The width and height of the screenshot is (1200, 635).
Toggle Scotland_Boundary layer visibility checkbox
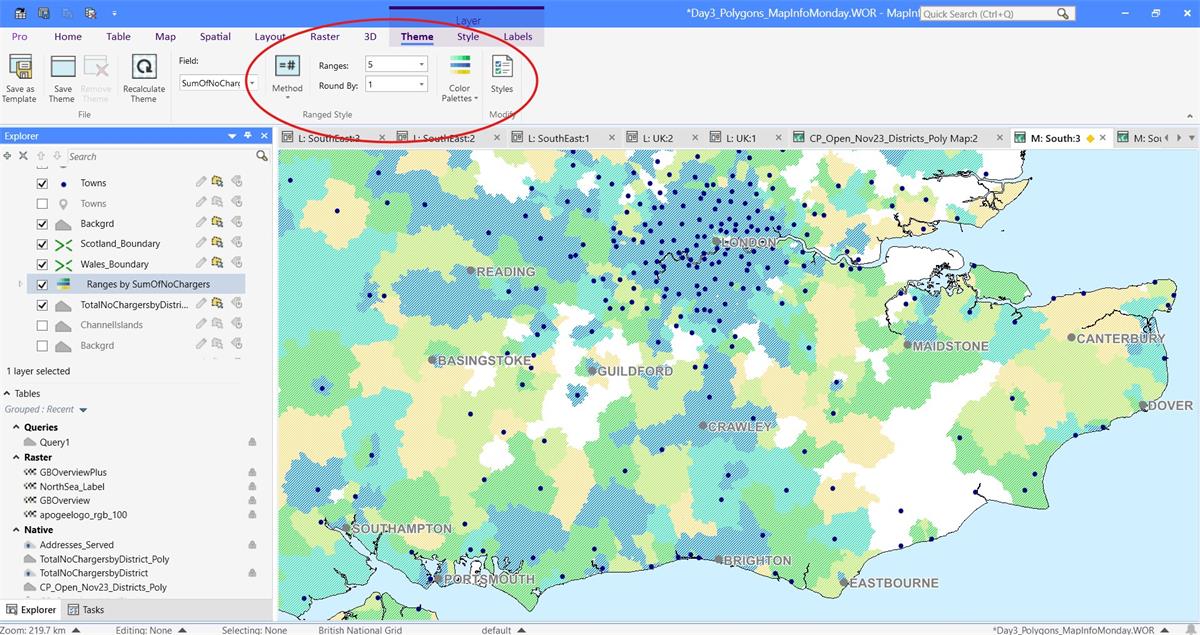click(x=42, y=243)
